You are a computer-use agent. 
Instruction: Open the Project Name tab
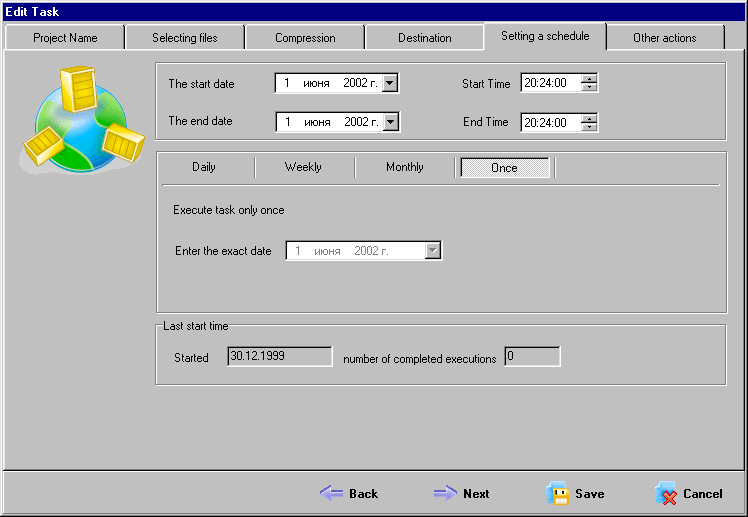click(x=65, y=38)
